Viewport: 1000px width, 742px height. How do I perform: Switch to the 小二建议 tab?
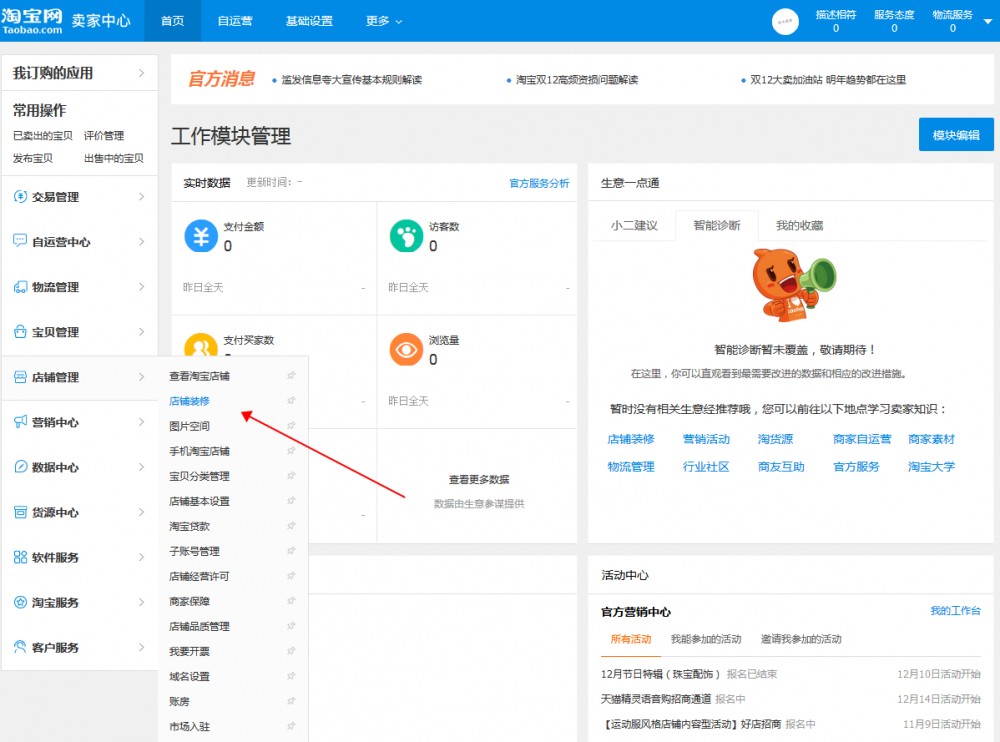(x=634, y=226)
